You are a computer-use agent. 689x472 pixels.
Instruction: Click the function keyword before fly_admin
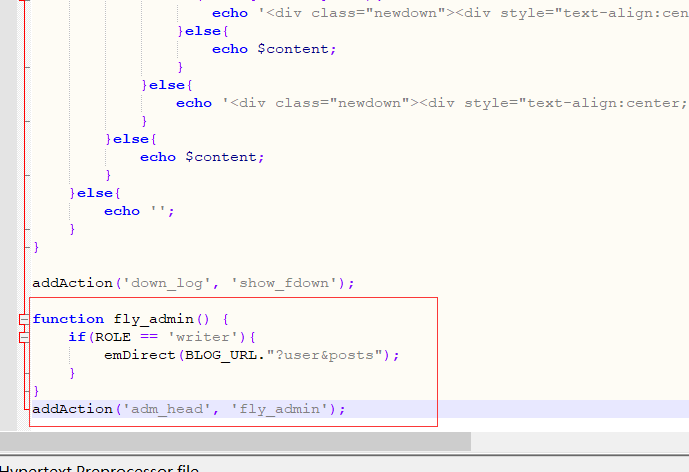(x=67, y=319)
